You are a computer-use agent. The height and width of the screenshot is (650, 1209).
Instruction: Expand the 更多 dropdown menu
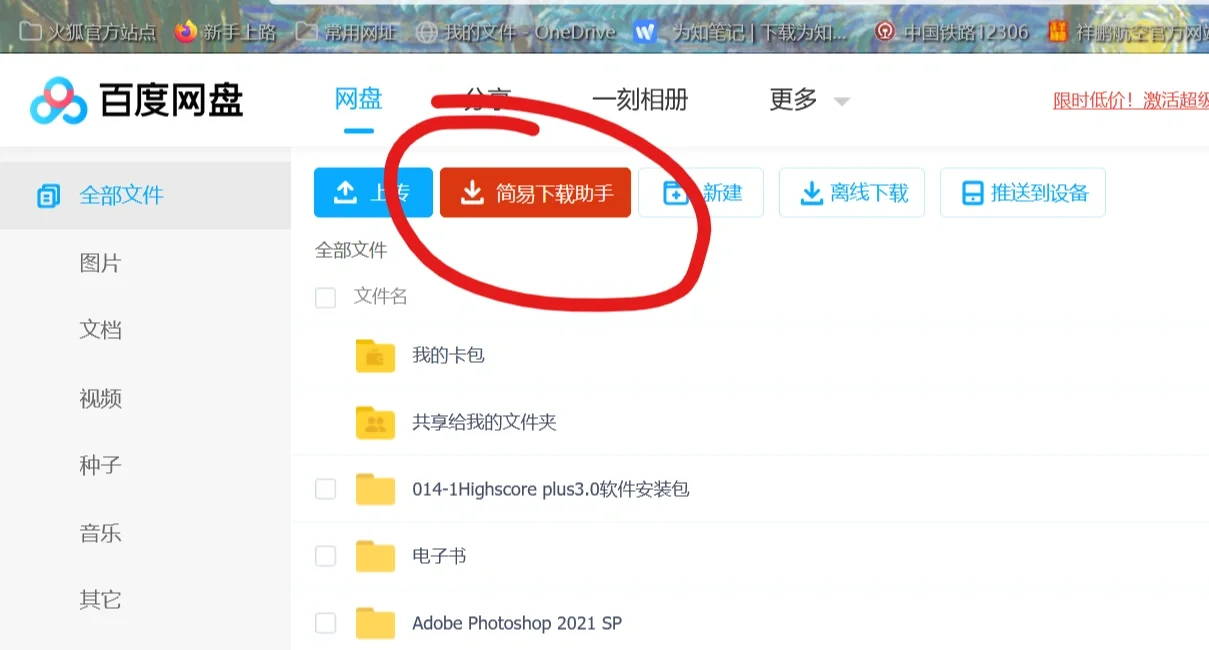[x=809, y=100]
